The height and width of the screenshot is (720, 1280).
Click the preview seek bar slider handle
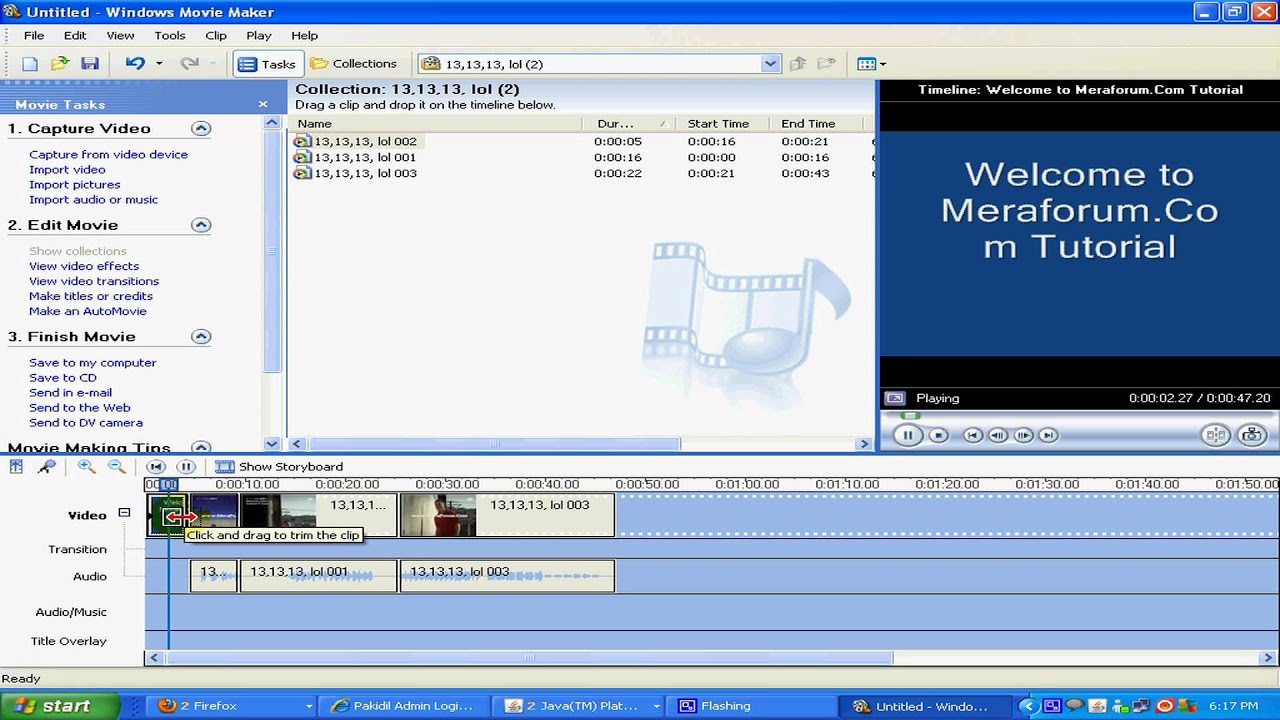[908, 415]
